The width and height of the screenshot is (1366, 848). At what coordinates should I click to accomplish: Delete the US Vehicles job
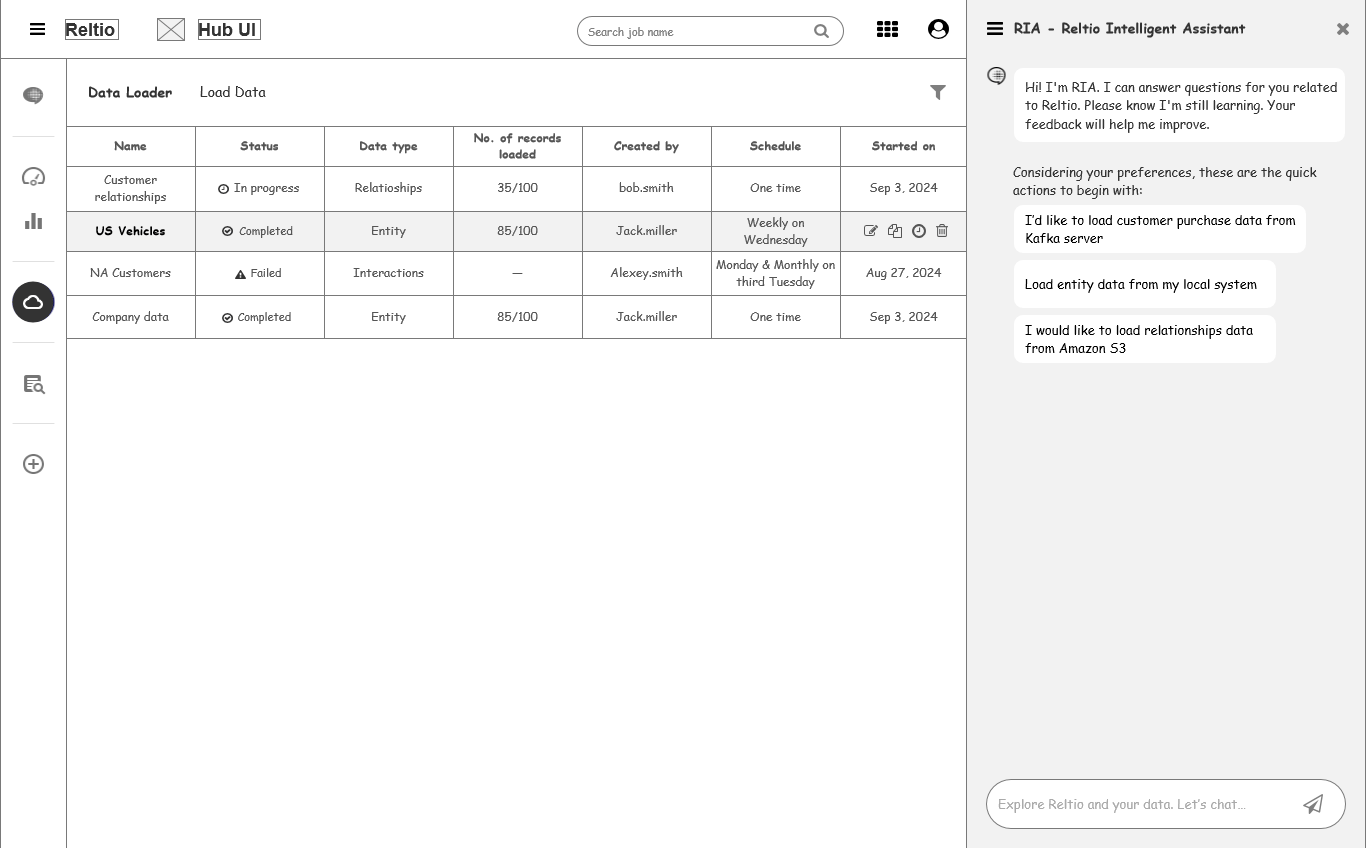[942, 231]
